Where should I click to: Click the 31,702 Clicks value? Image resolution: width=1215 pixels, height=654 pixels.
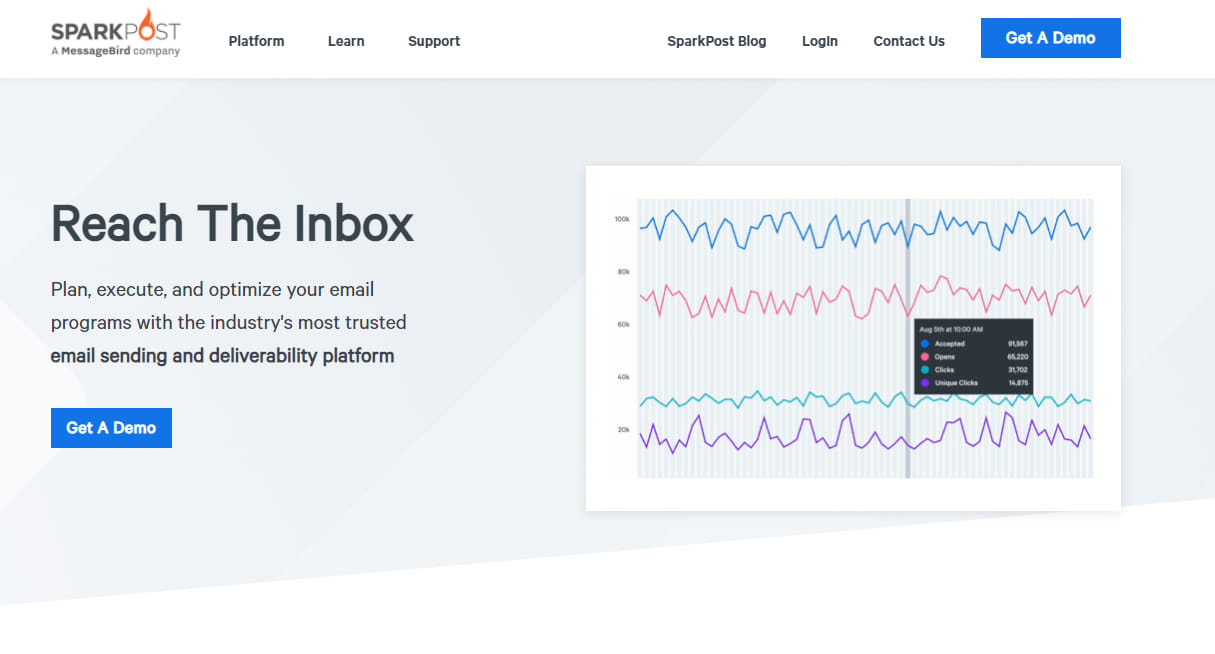[x=1018, y=370]
